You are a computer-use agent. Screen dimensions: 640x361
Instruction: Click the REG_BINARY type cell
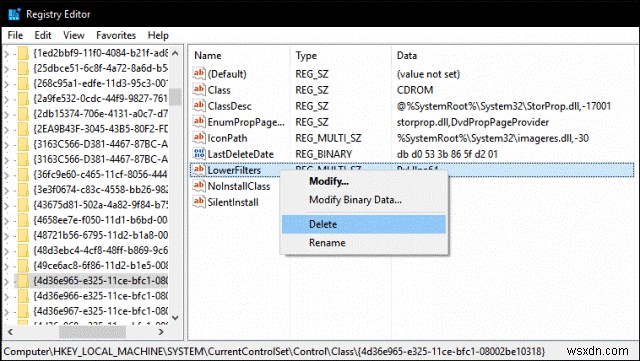pyautogui.click(x=324, y=154)
